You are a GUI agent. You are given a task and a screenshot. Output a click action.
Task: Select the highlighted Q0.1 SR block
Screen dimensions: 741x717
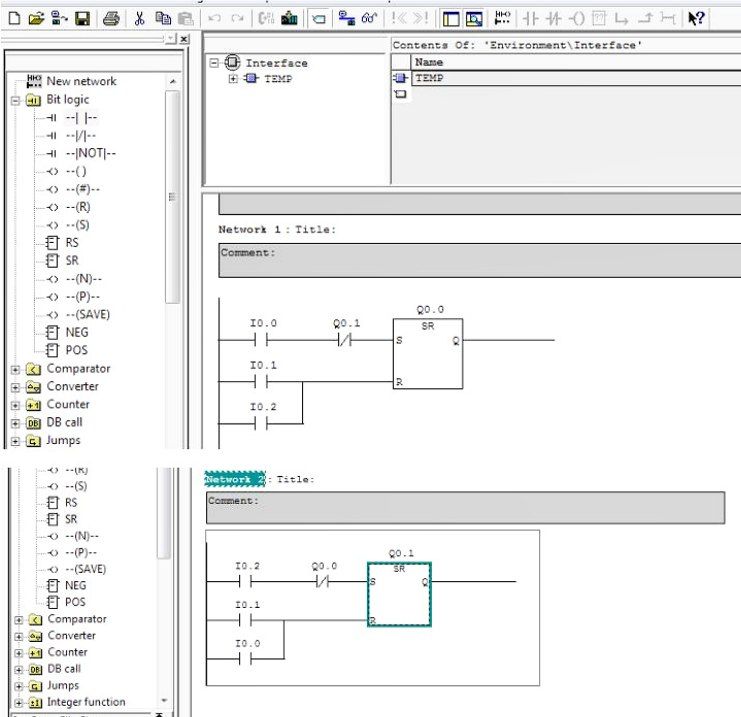[399, 595]
